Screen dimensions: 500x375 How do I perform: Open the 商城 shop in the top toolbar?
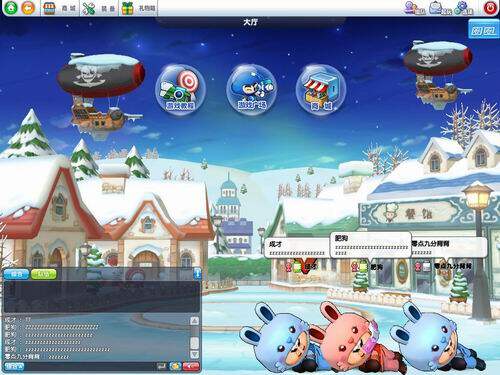60,8
